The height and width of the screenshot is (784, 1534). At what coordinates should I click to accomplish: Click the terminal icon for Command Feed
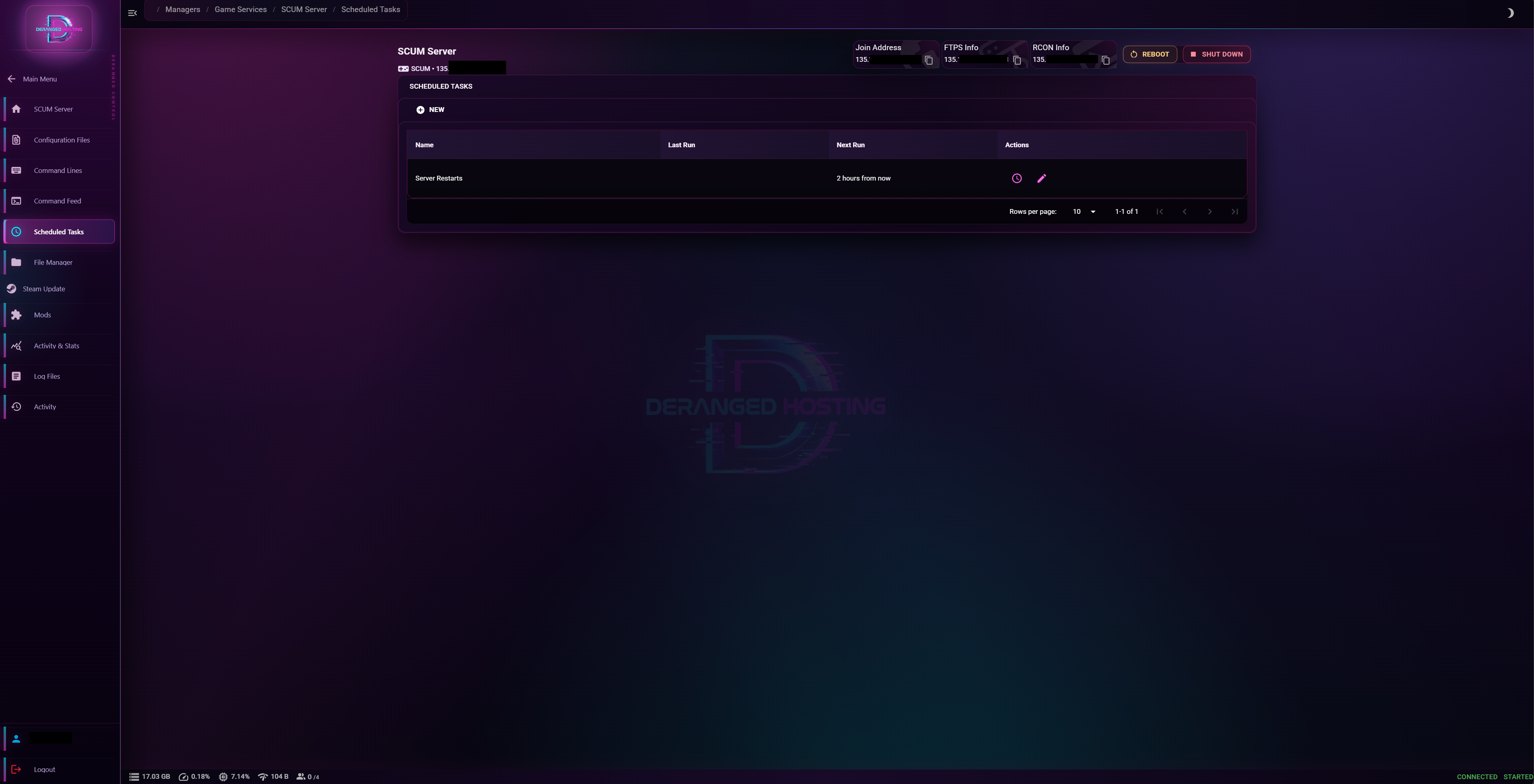(x=16, y=201)
